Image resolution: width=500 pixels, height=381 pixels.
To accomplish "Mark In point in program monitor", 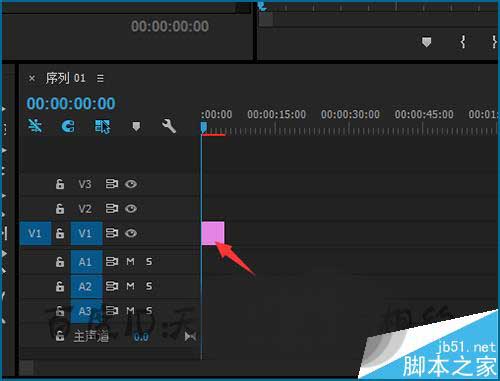I will (x=463, y=42).
